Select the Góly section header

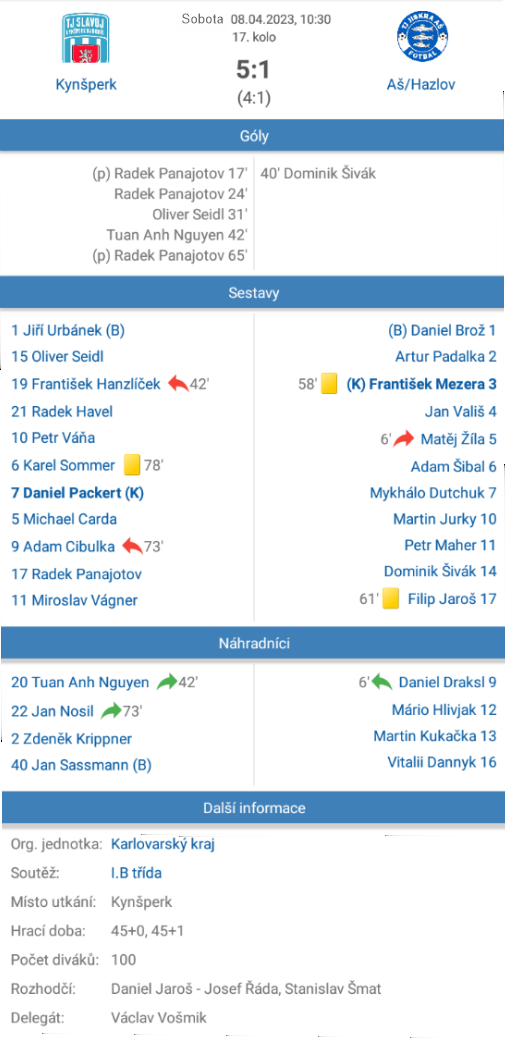[252, 136]
